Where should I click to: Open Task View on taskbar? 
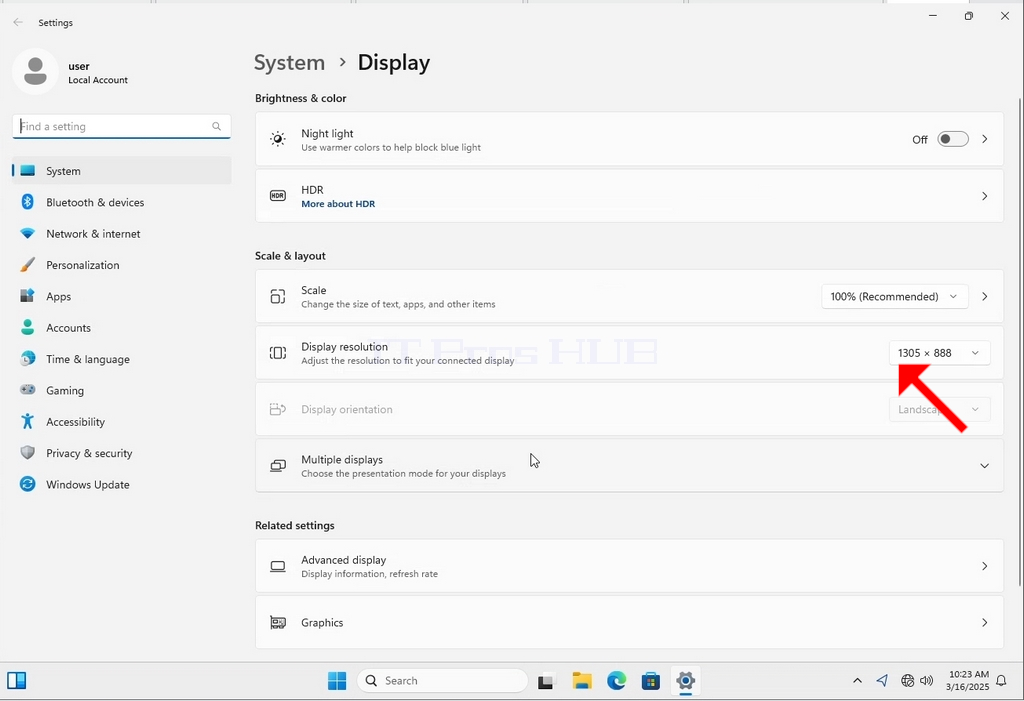tap(546, 681)
